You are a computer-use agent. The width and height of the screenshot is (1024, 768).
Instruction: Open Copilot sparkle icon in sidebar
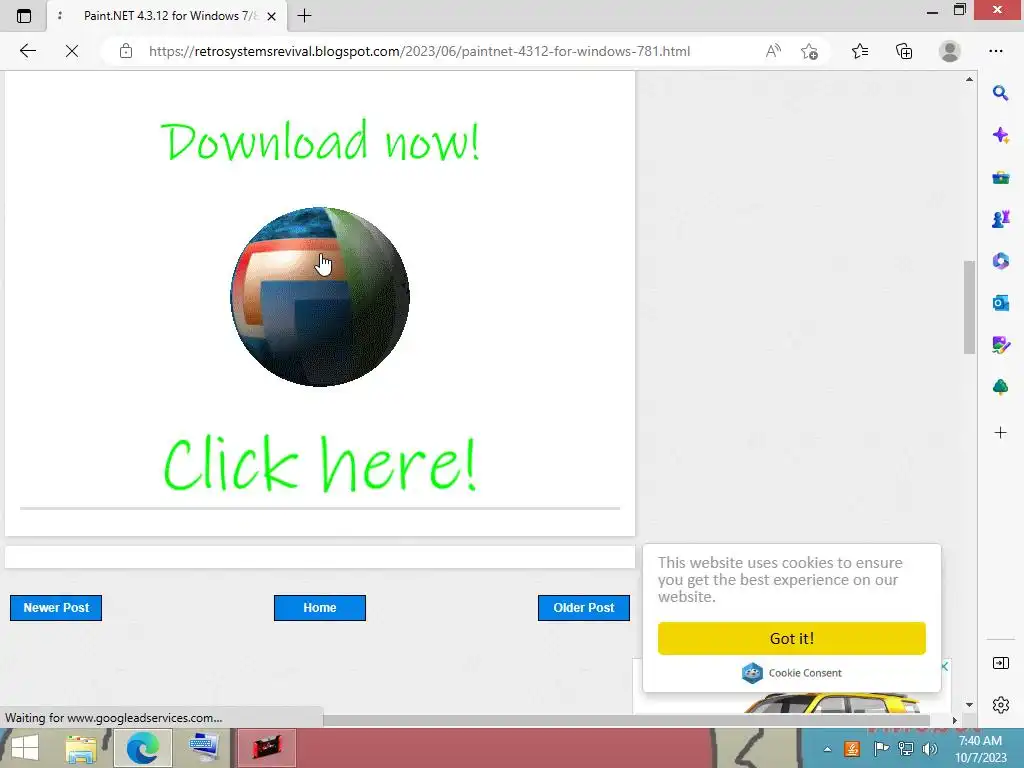tap(1000, 135)
